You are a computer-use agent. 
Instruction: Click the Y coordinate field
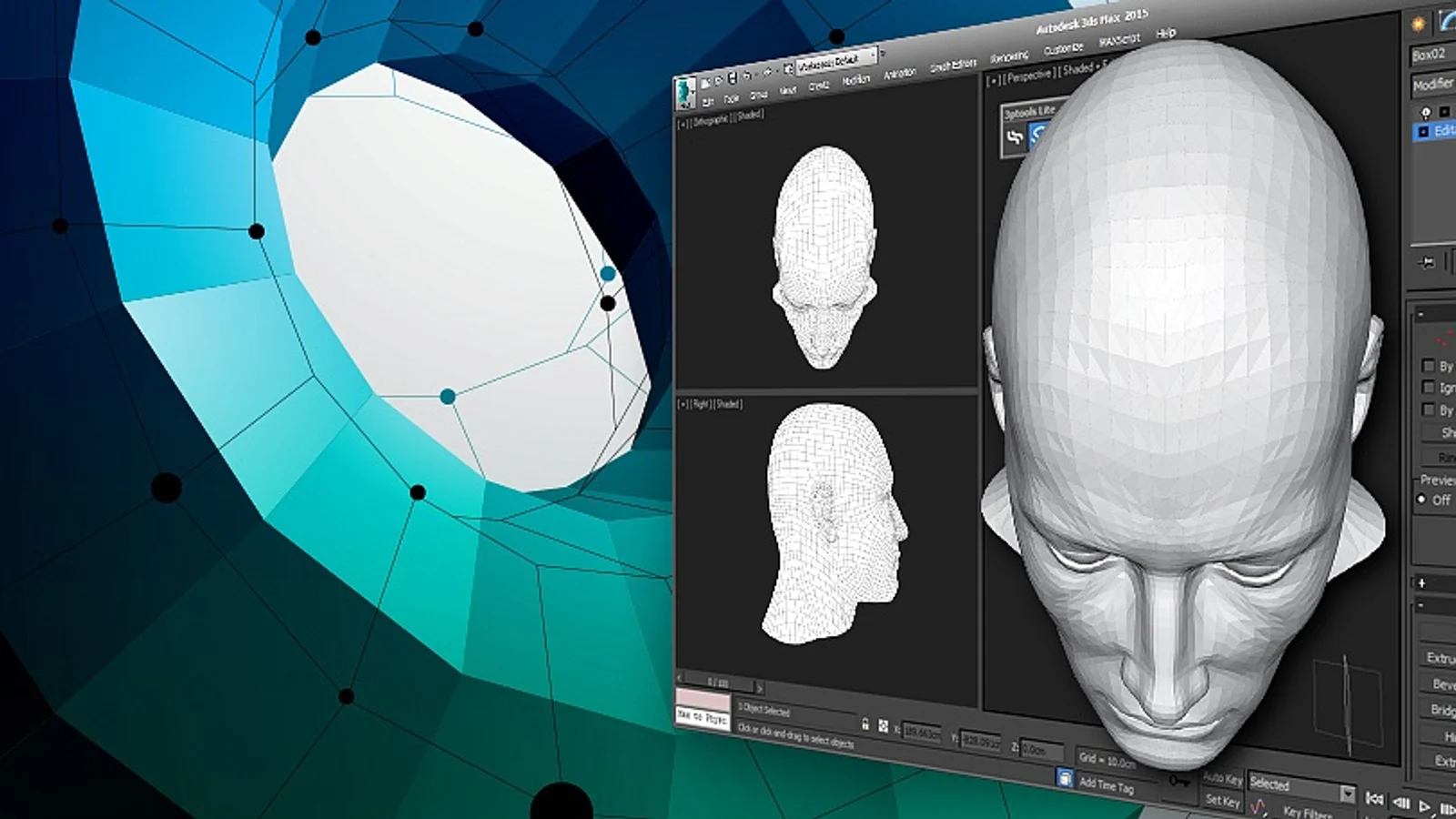(981, 742)
